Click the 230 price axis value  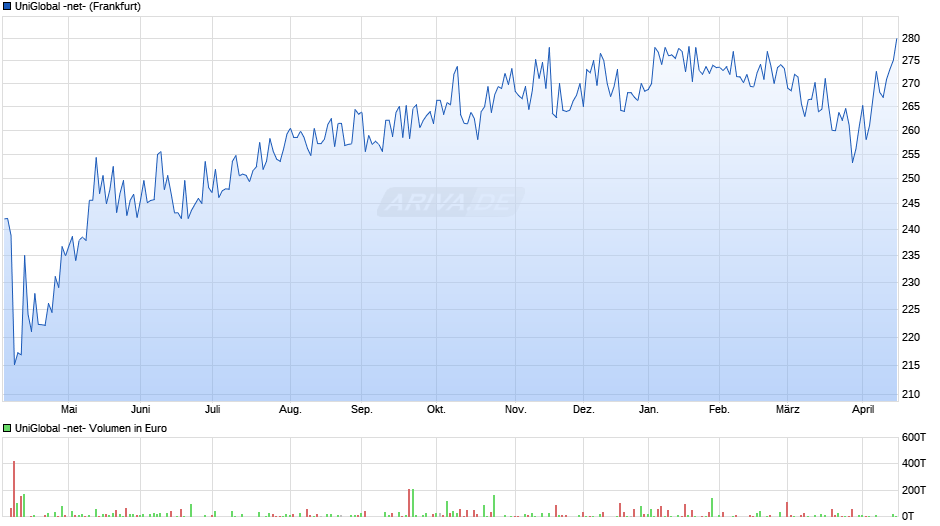click(x=911, y=282)
